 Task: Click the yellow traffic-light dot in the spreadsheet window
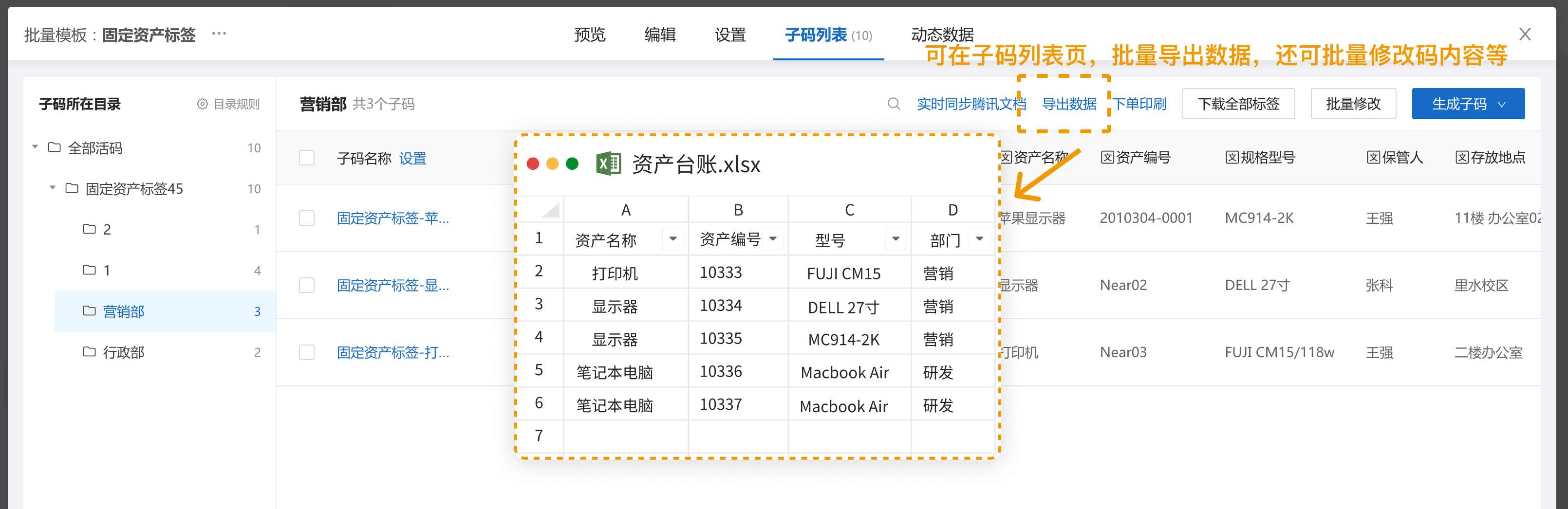tap(553, 164)
